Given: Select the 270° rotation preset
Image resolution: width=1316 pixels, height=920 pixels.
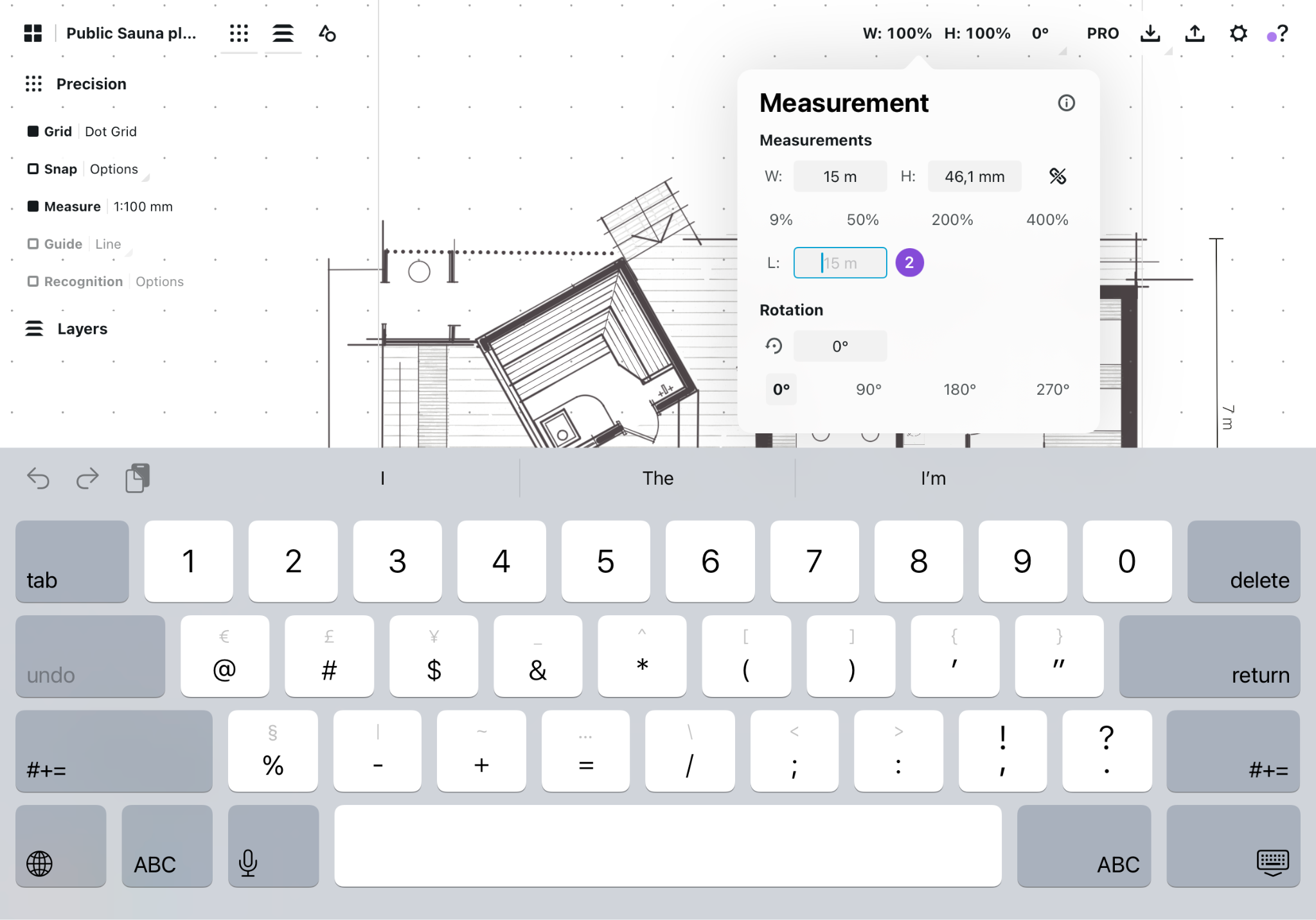Looking at the screenshot, I should coord(1053,390).
